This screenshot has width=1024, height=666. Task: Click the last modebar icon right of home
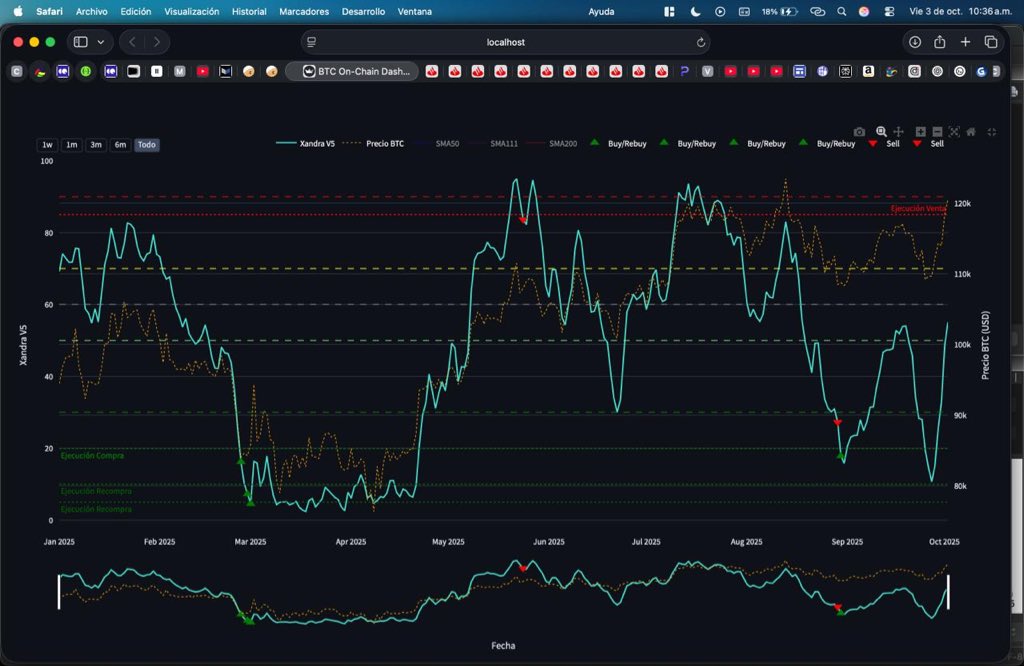click(991, 132)
